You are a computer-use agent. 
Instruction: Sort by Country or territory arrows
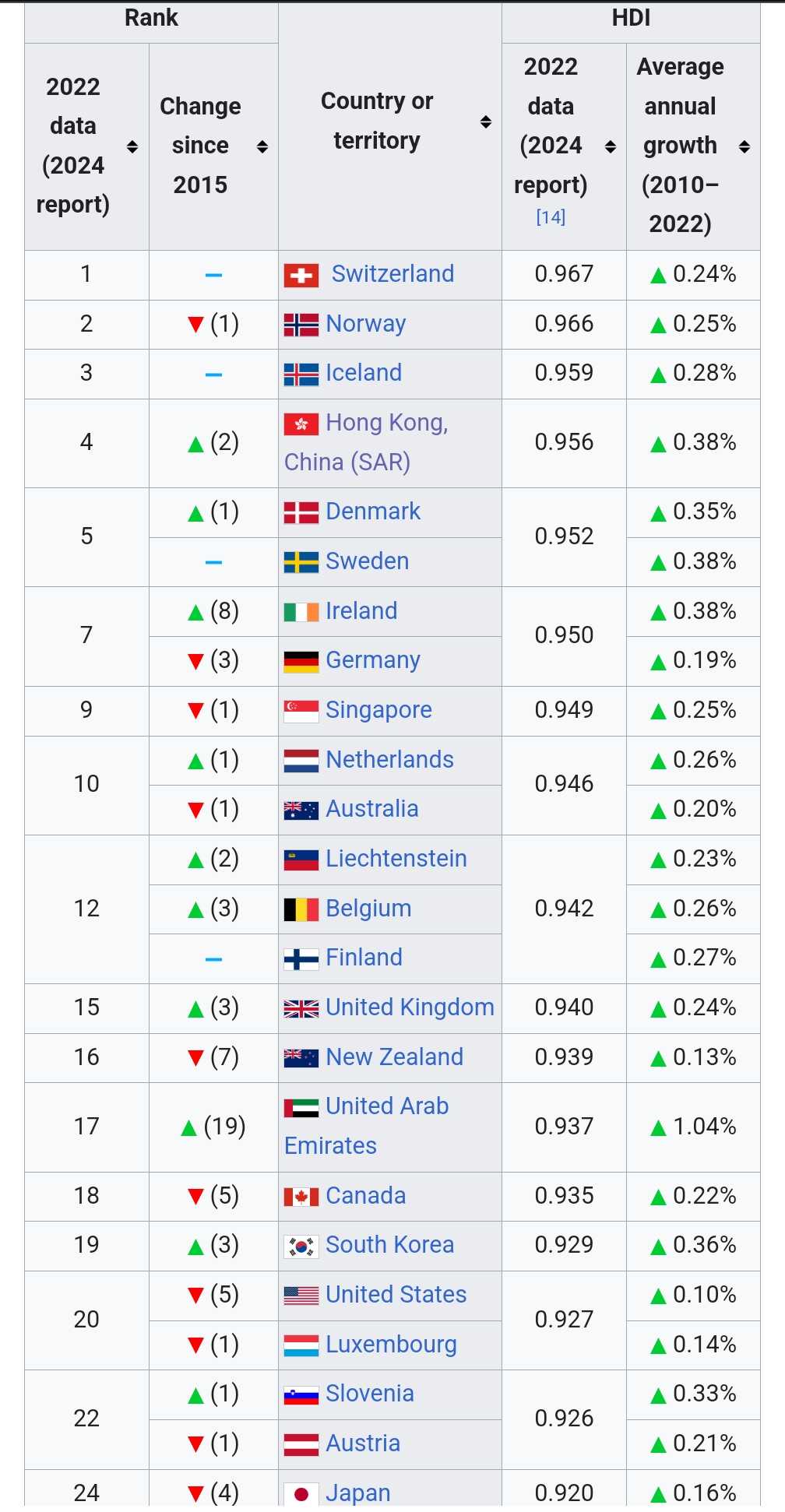click(486, 121)
